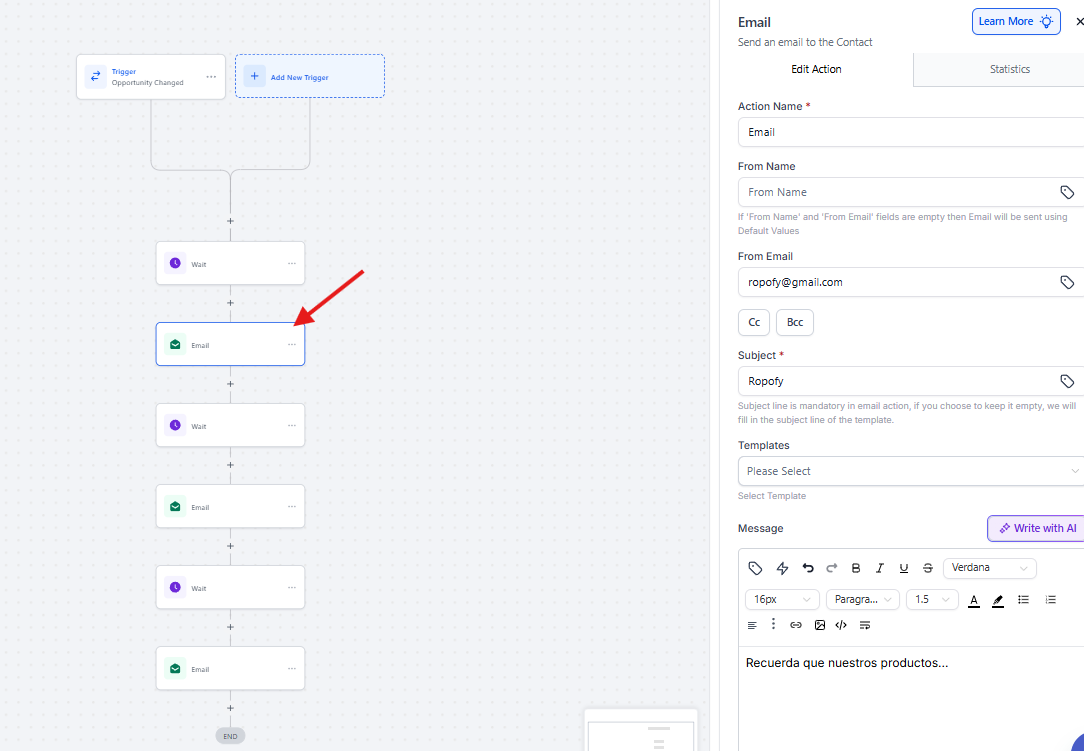Open the Verdana font family dropdown
The image size is (1084, 751).
point(989,568)
